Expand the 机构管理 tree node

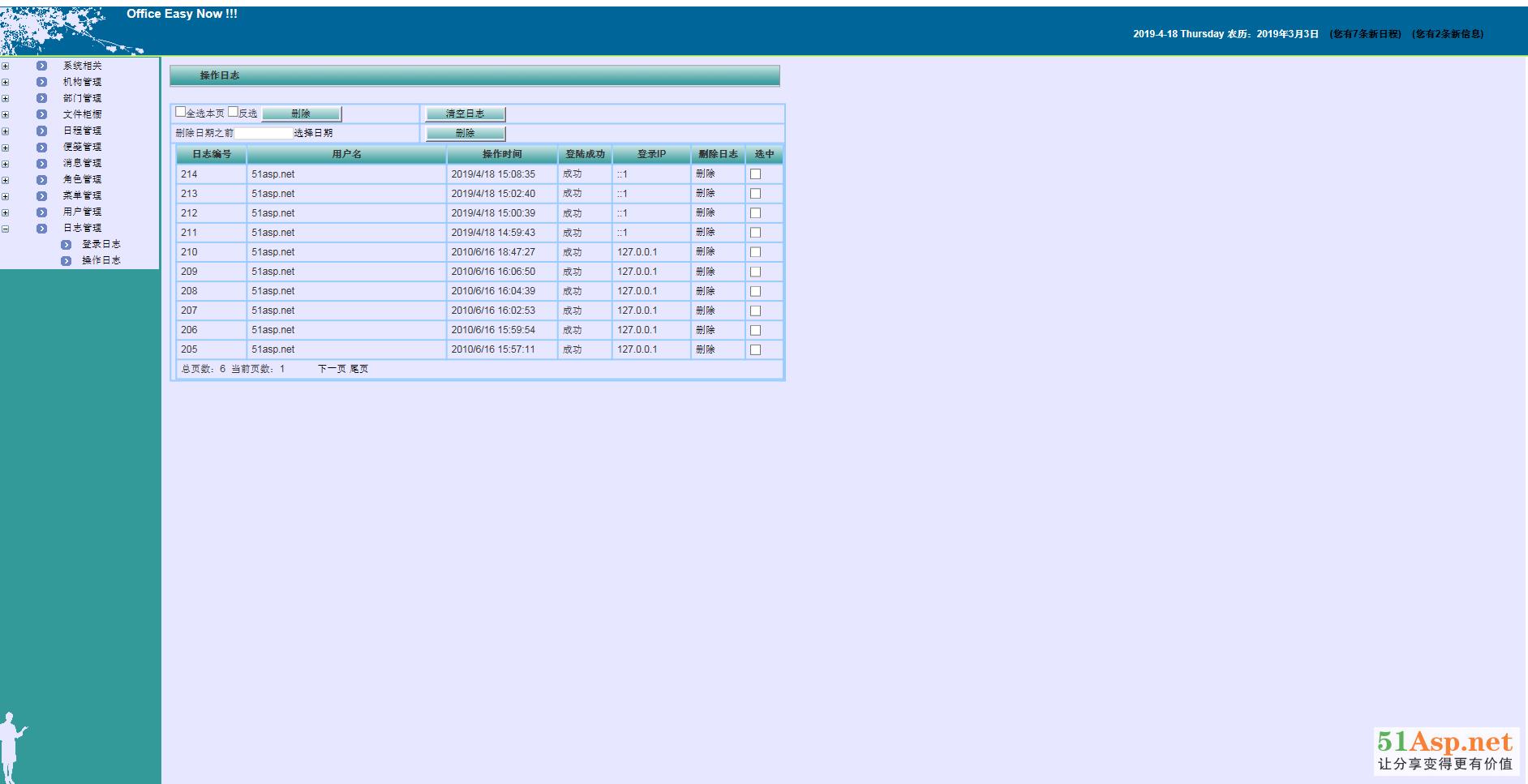5,83
